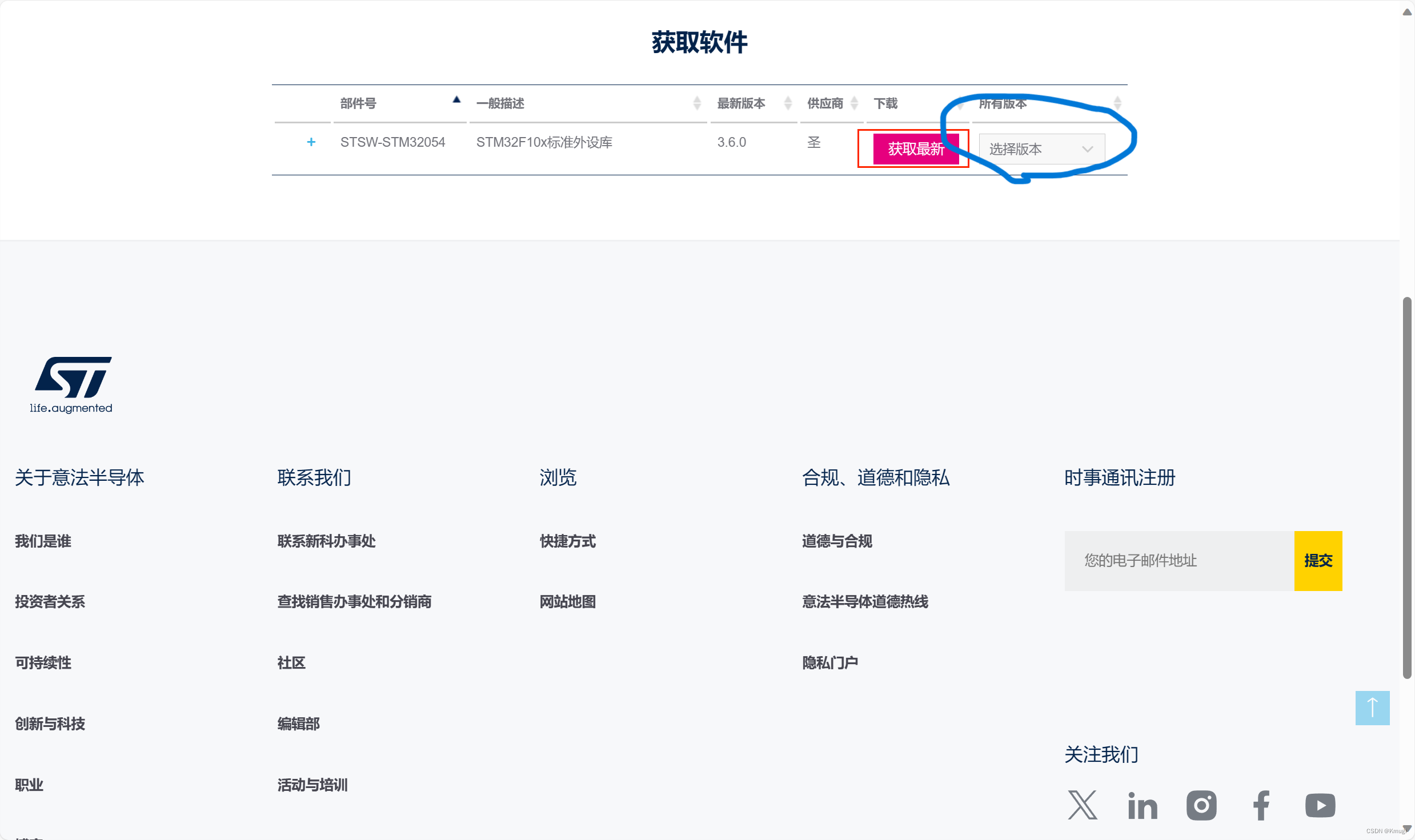Click the scrollbar down arrow

click(1407, 829)
